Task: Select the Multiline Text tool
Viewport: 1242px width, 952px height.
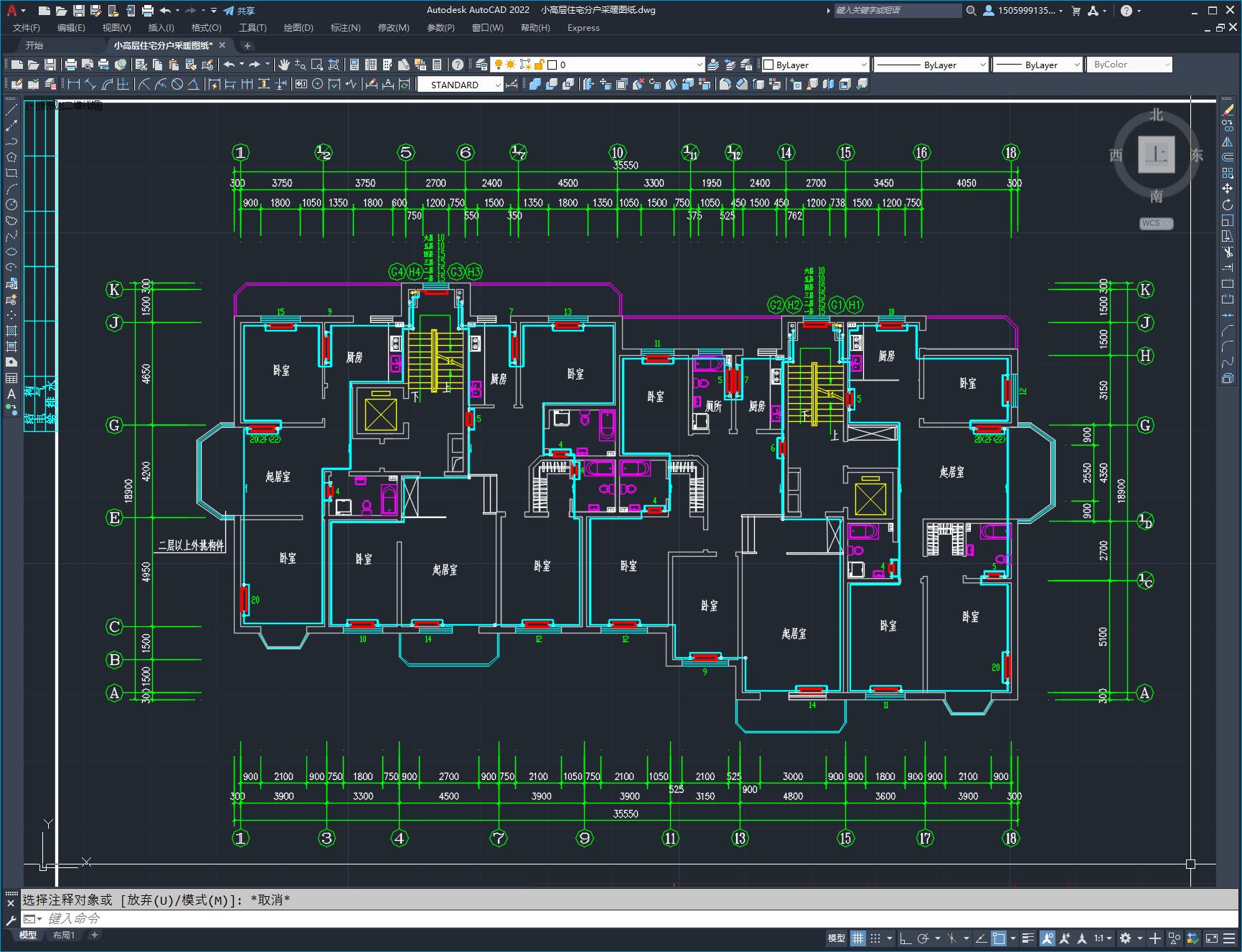Action: coord(11,394)
